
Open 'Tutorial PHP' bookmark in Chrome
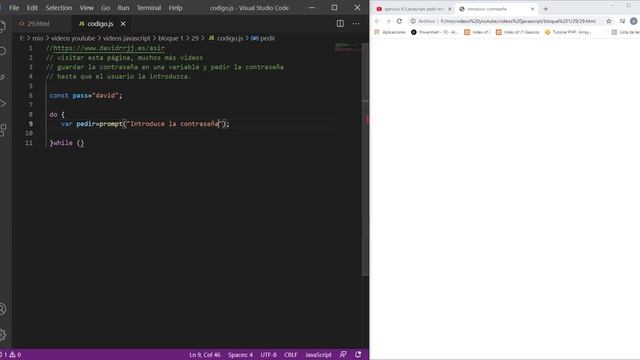click(568, 32)
